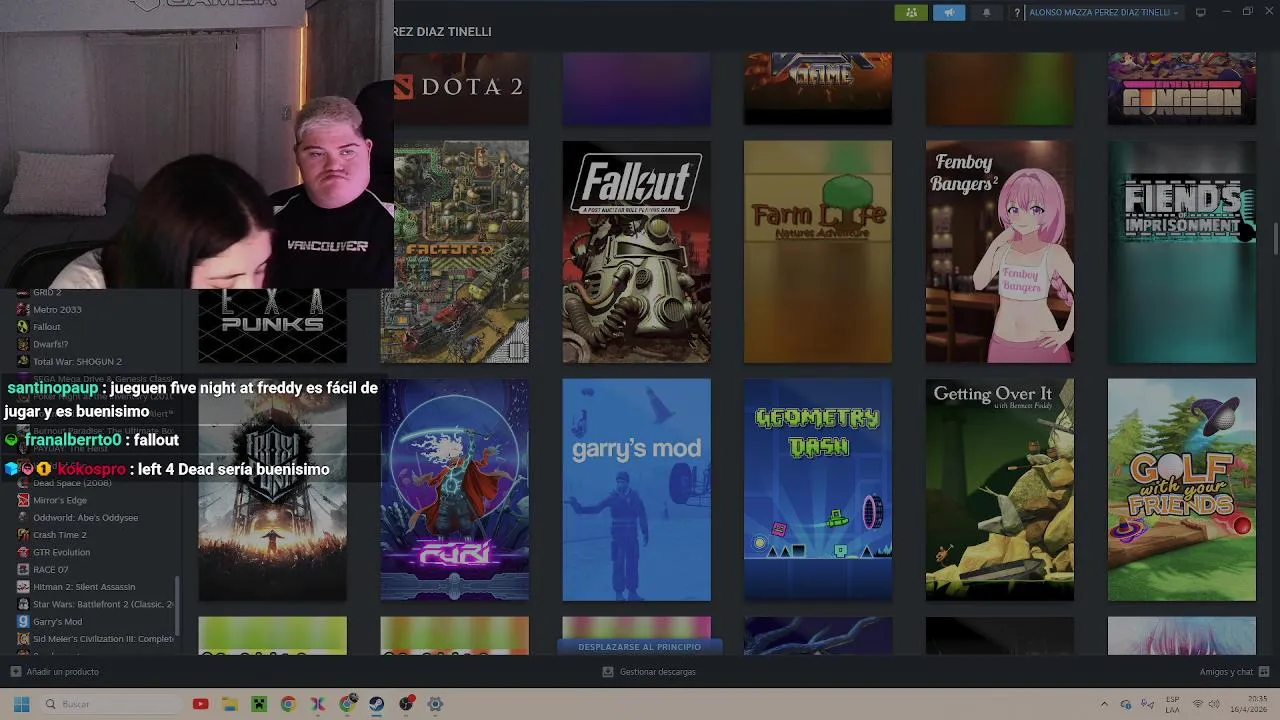Viewport: 1280px width, 720px height.
Task: Click the taskbar Buscar search field
Action: coord(113,704)
